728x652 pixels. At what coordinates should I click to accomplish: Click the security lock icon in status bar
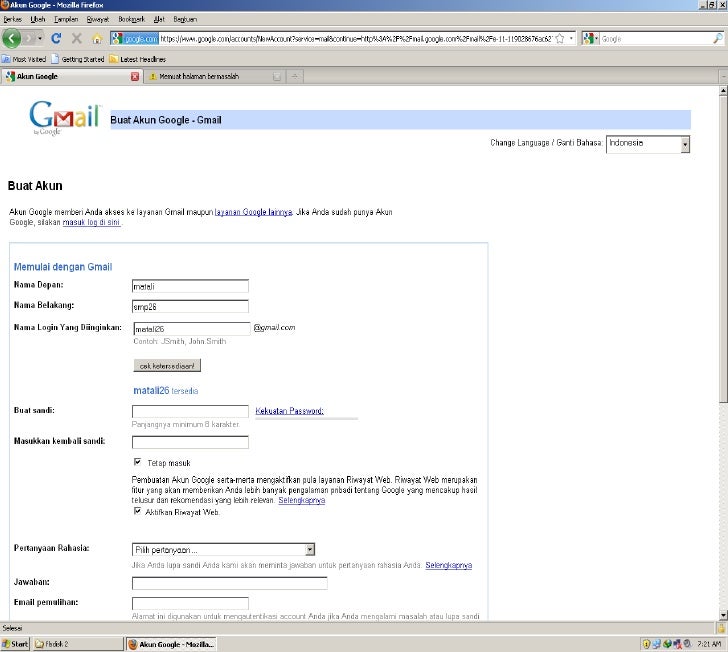(721, 628)
